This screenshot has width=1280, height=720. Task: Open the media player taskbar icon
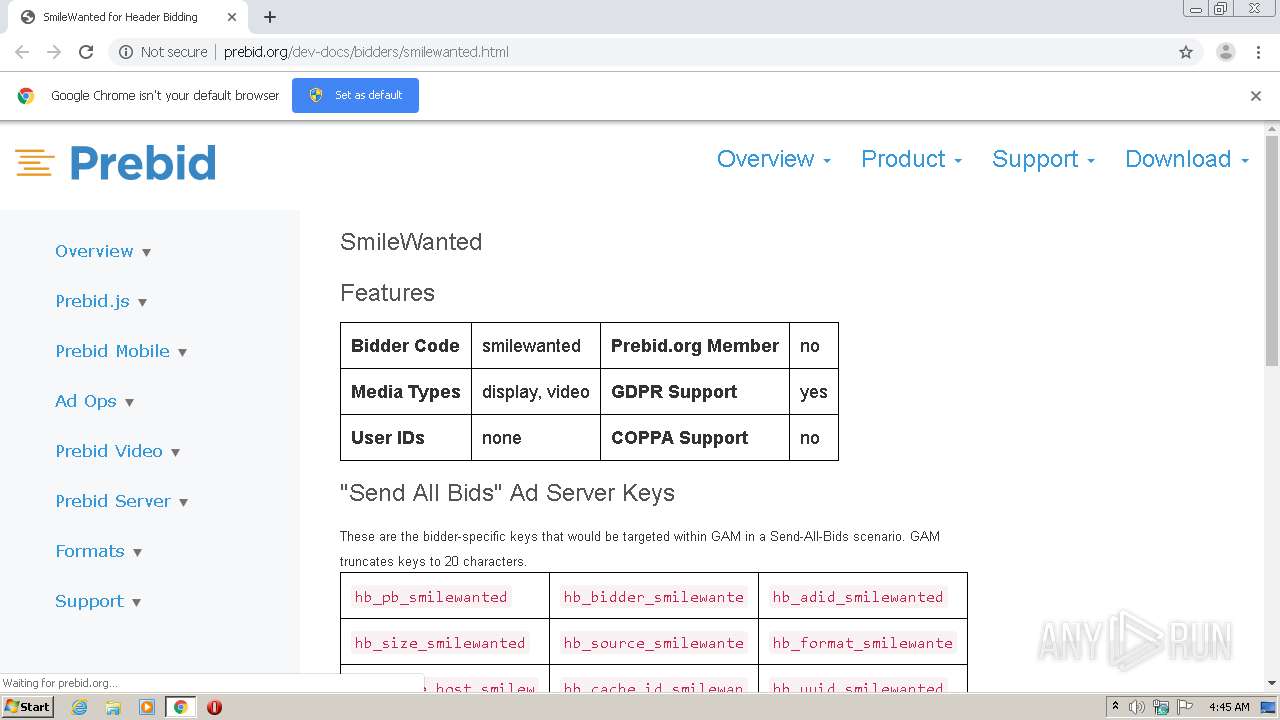coord(147,707)
